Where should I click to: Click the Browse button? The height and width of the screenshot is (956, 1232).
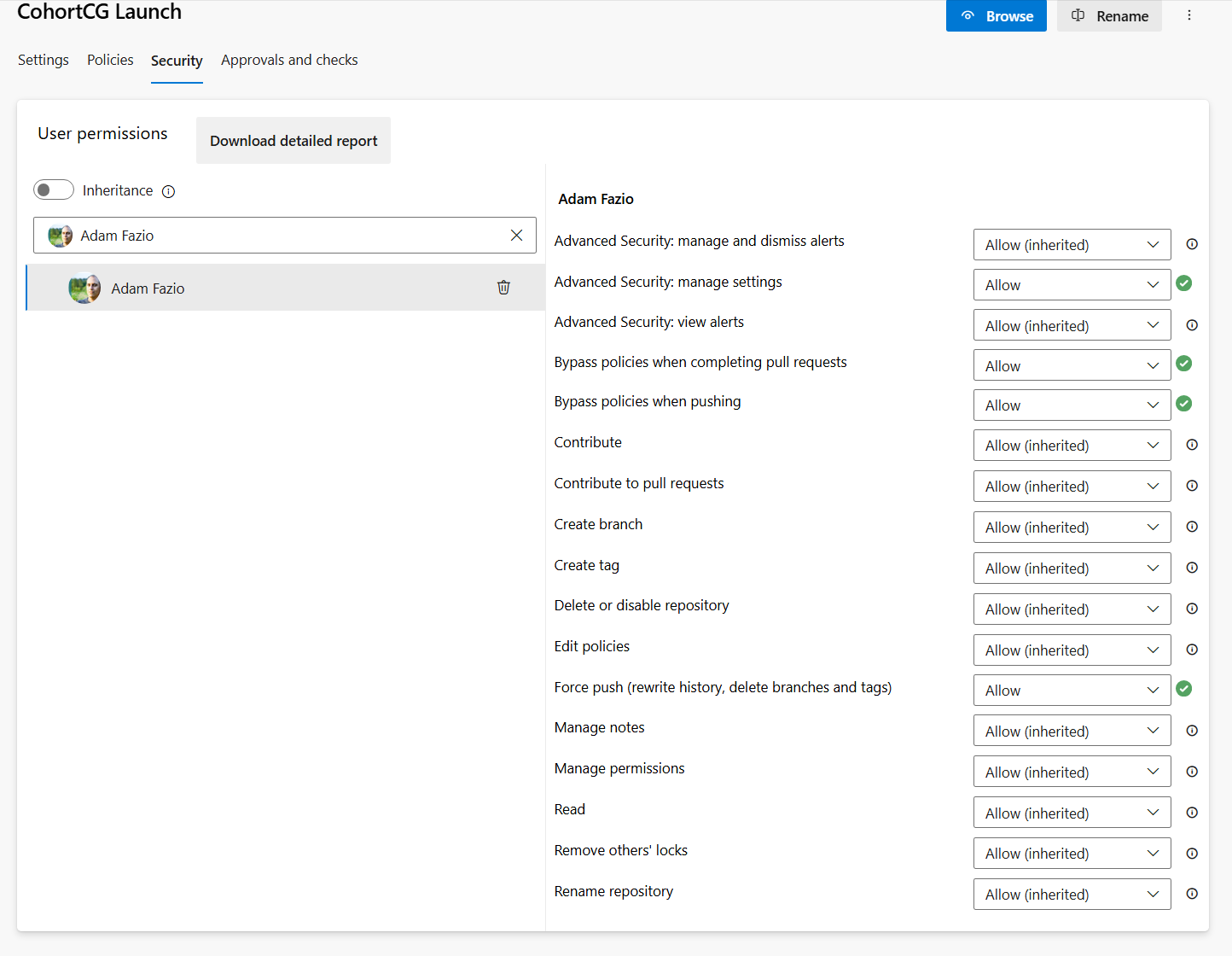click(997, 16)
